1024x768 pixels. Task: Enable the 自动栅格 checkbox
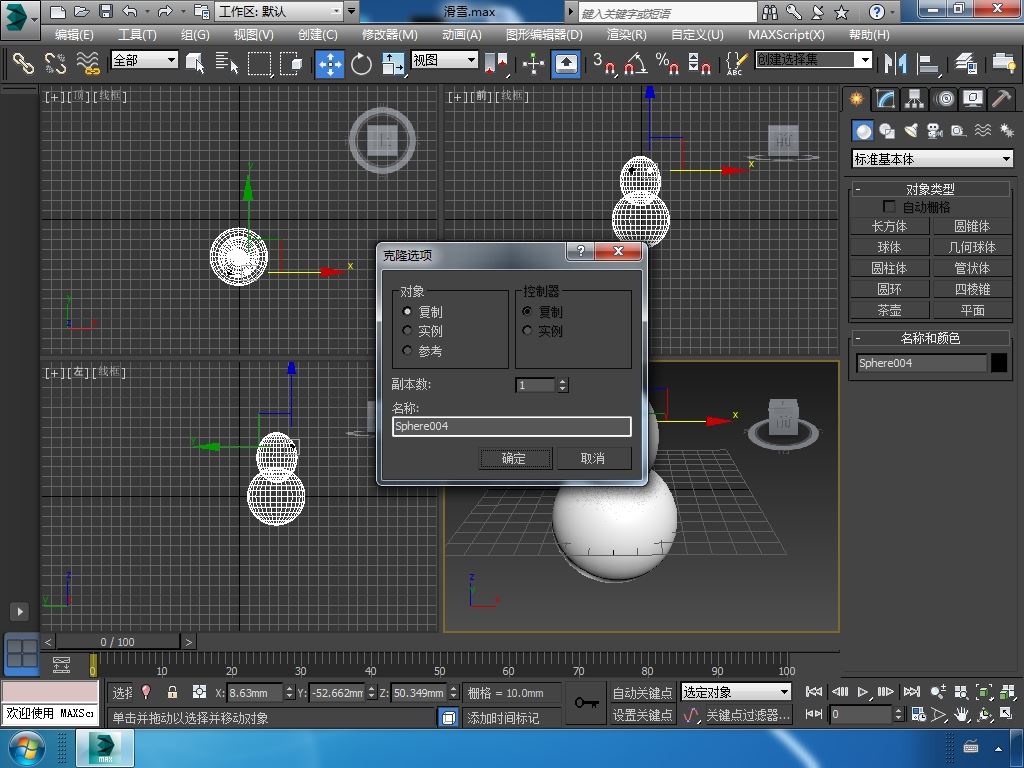click(889, 206)
